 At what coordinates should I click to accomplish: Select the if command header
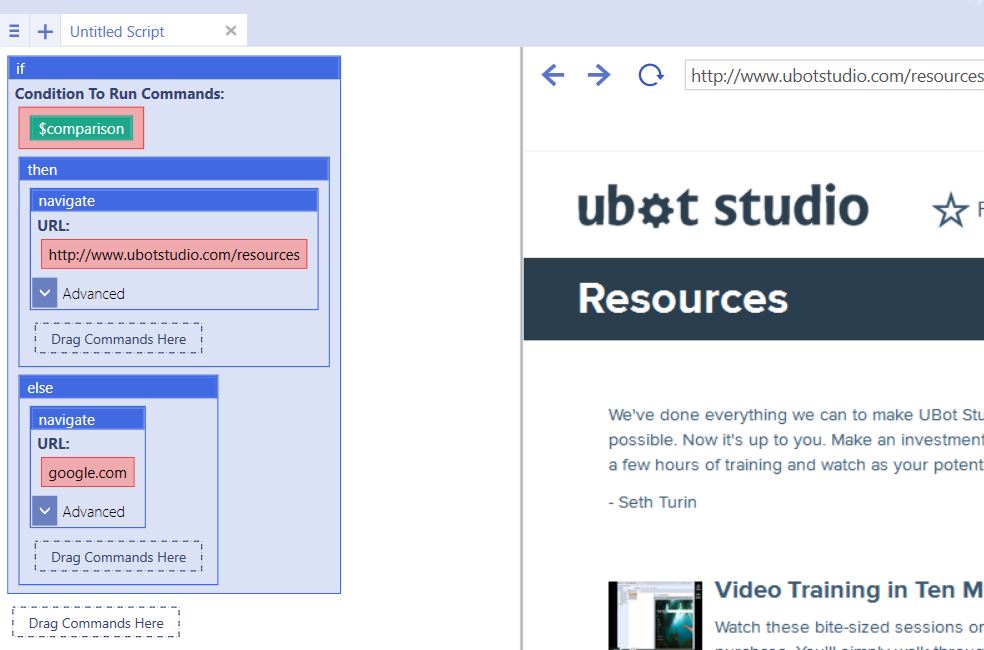click(174, 68)
